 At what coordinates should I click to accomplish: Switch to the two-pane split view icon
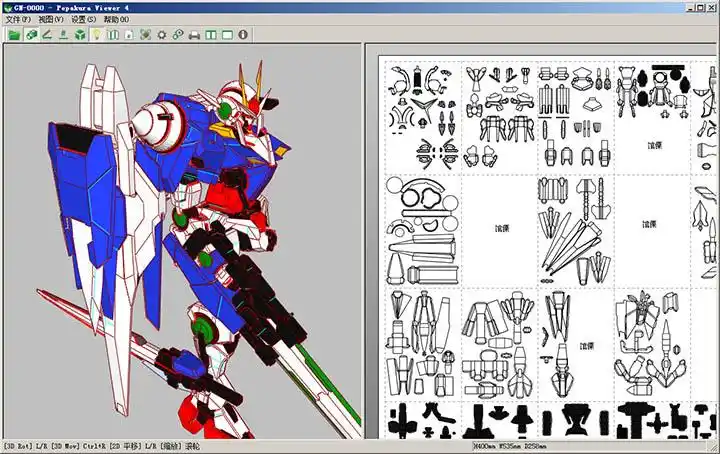pos(211,35)
